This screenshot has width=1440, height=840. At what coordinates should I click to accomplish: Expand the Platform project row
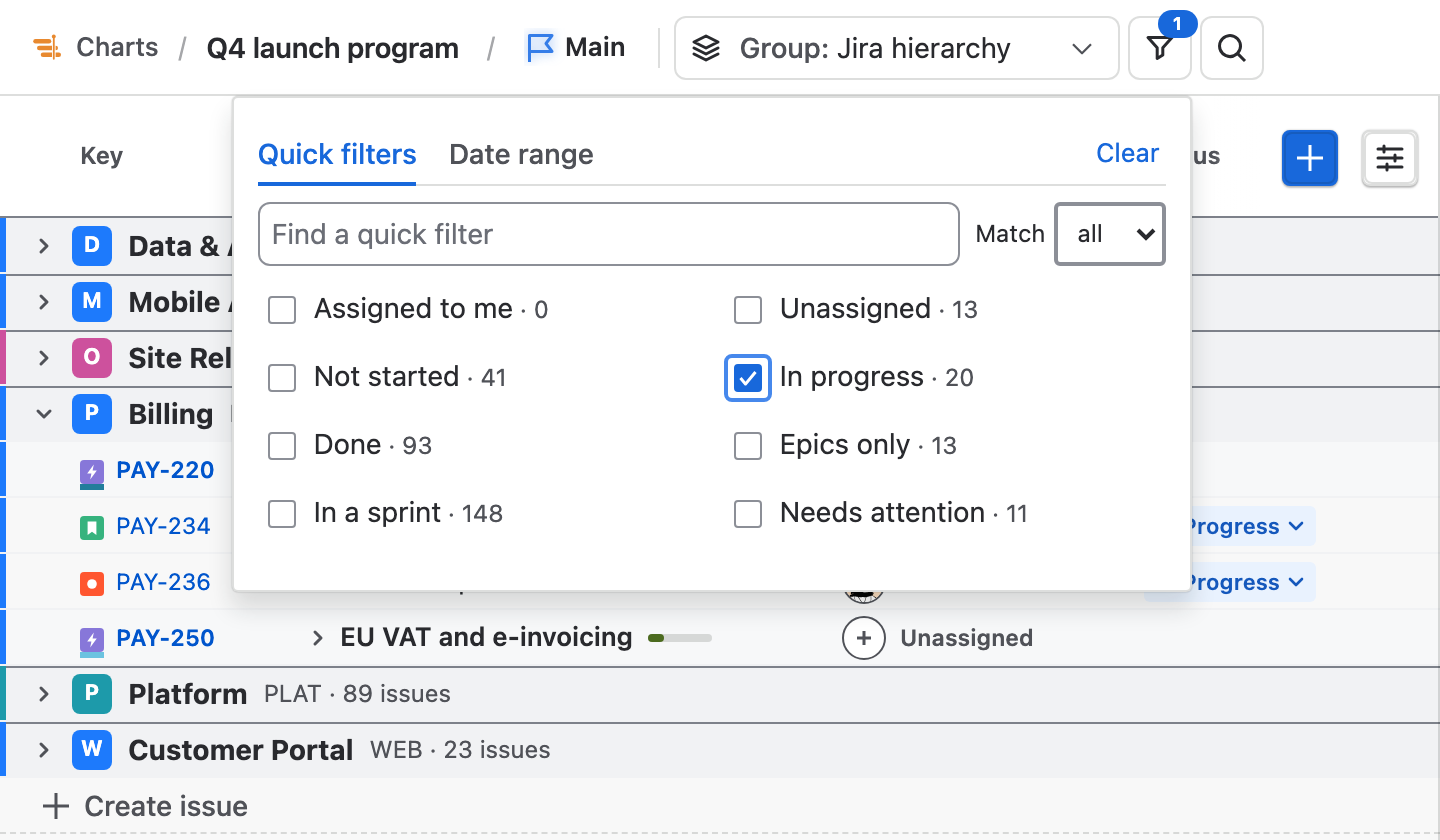tap(43, 694)
